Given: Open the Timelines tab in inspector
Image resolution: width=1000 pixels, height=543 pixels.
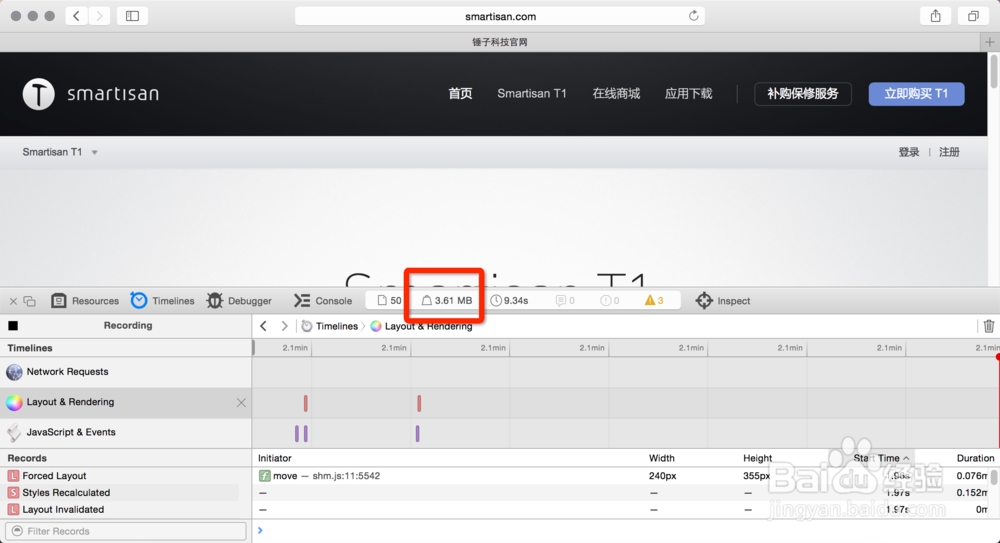Looking at the screenshot, I should [162, 301].
